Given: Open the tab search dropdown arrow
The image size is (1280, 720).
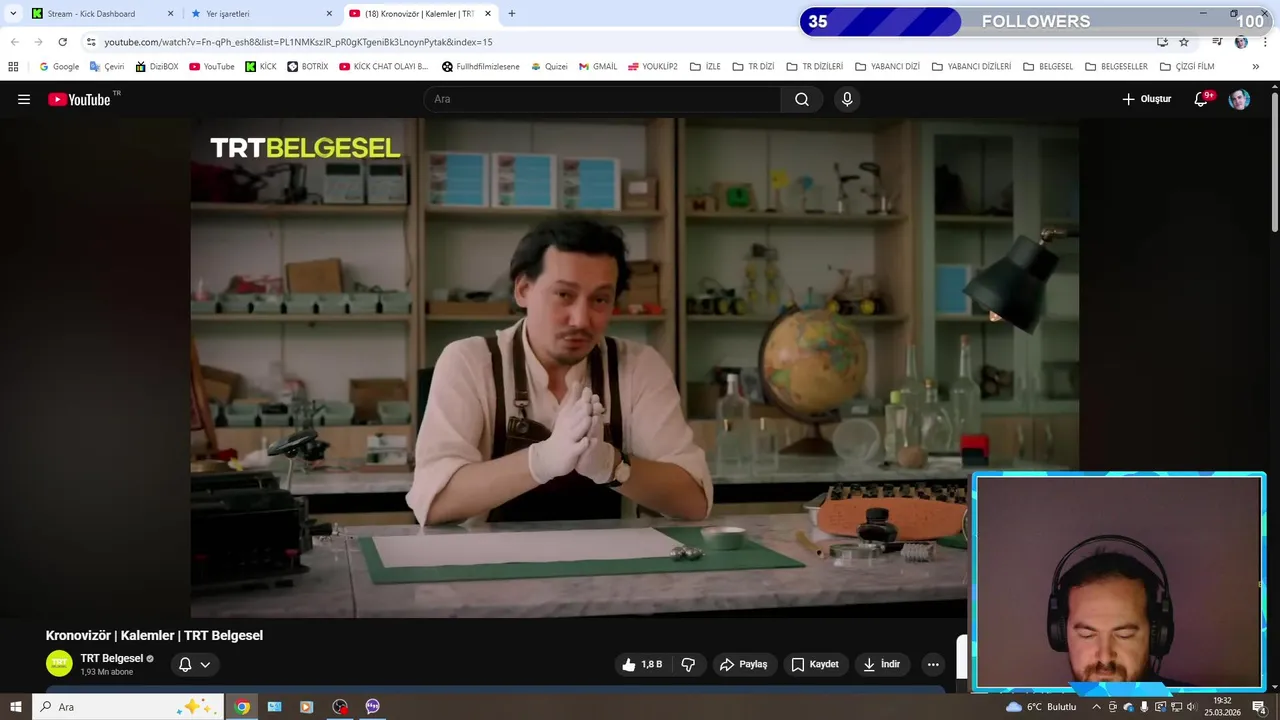Looking at the screenshot, I should [13, 14].
